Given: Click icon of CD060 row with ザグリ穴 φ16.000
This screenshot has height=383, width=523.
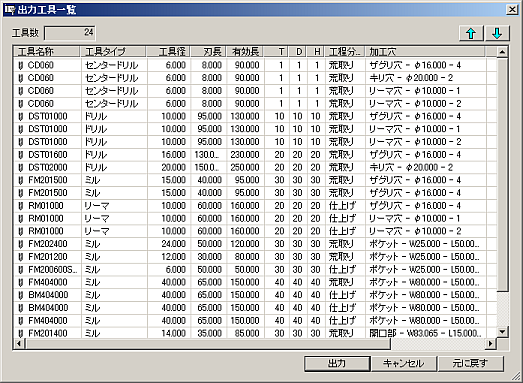Looking at the screenshot, I should pos(21,65).
